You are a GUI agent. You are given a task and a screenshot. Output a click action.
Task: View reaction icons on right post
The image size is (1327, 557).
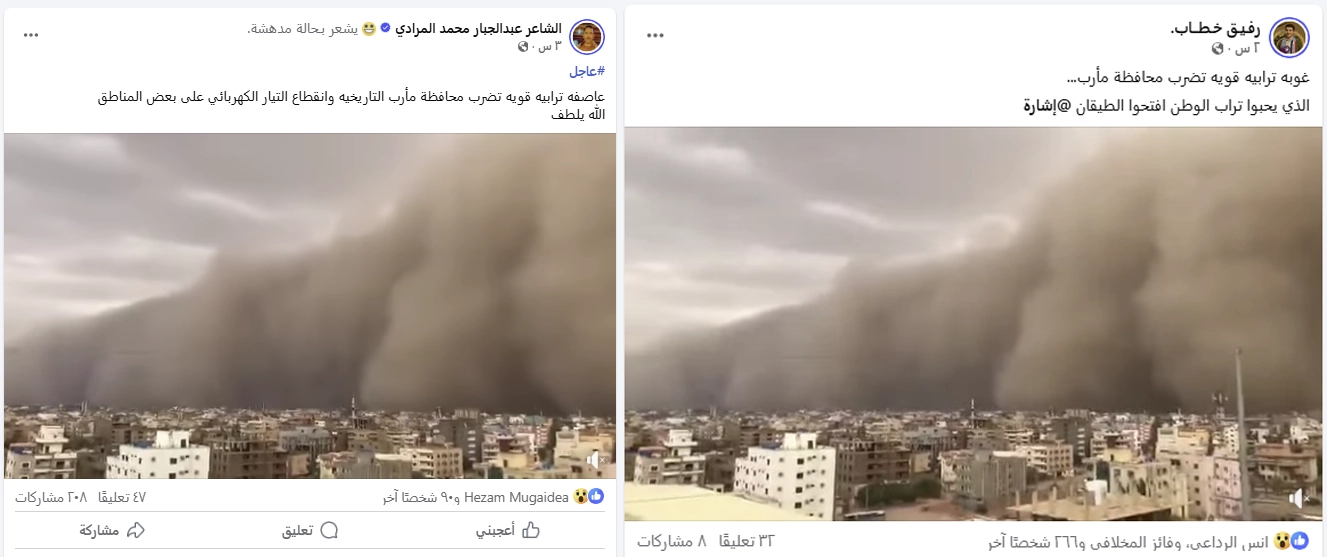[x=1299, y=541]
